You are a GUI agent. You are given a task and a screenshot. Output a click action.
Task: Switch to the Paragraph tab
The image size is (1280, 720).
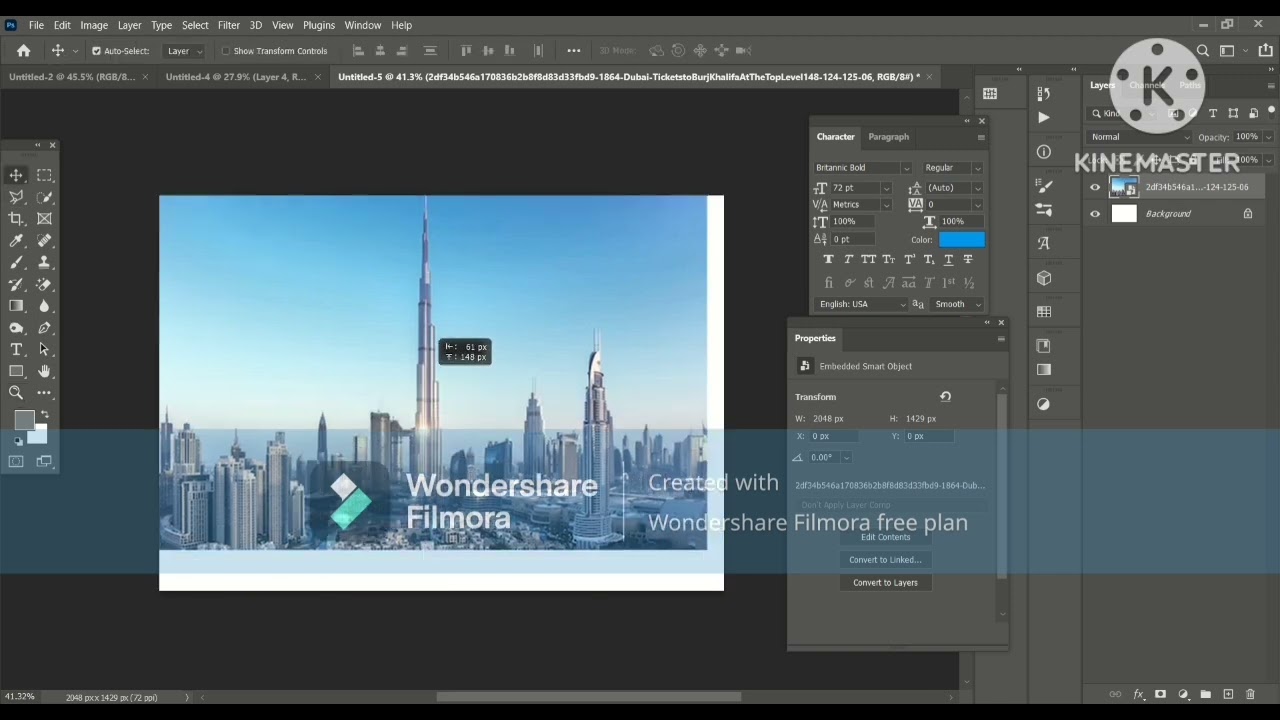coord(888,137)
